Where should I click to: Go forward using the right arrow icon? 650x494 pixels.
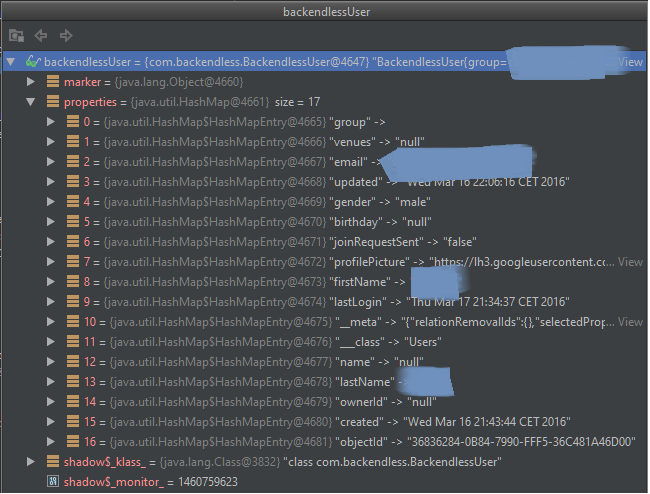[x=65, y=36]
